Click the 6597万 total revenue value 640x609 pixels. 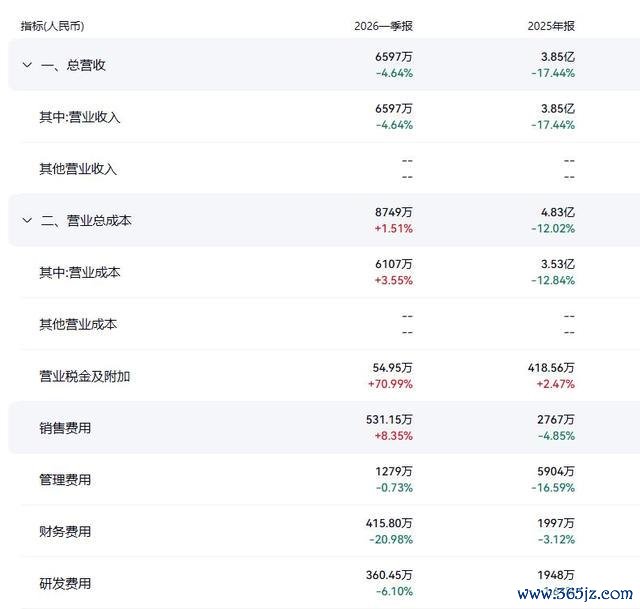[x=394, y=57]
